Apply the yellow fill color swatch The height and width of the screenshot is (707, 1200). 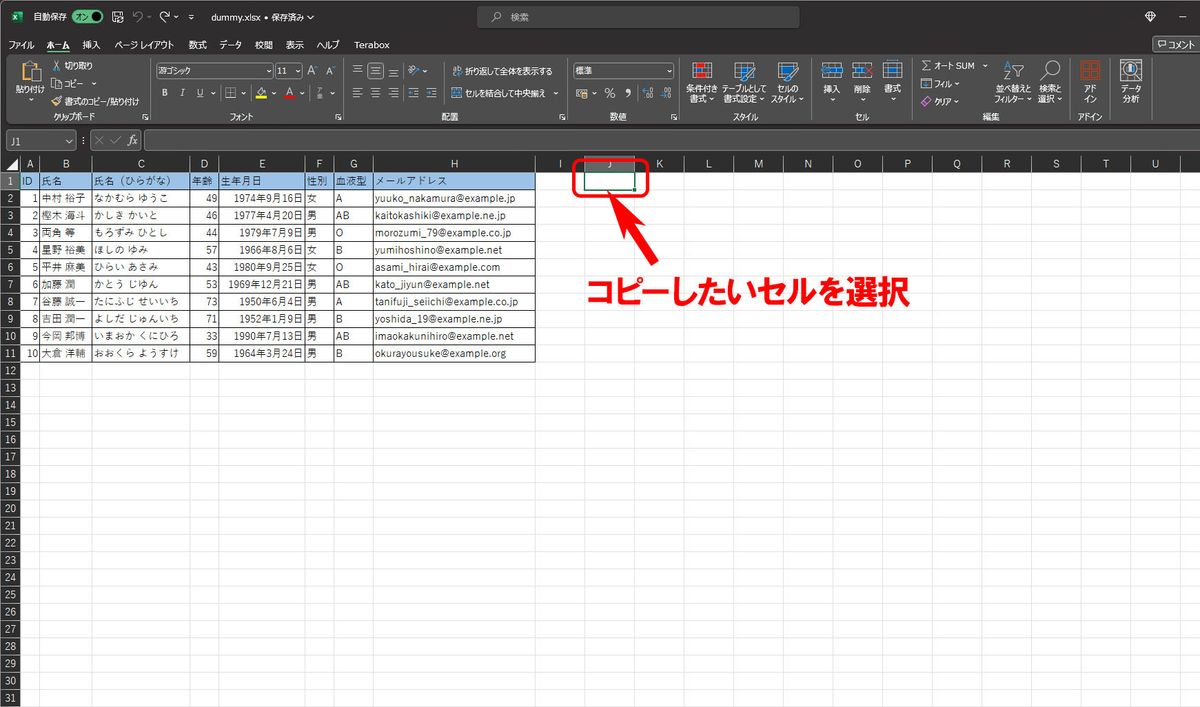pyautogui.click(x=261, y=93)
